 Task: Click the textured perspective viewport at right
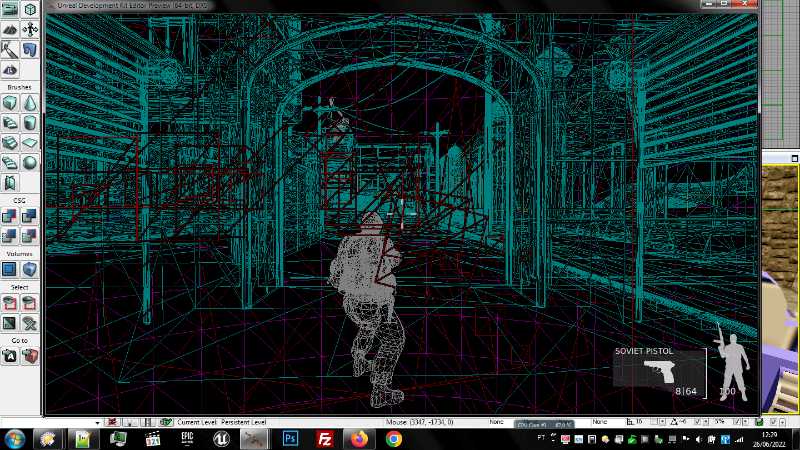pyautogui.click(x=781, y=288)
